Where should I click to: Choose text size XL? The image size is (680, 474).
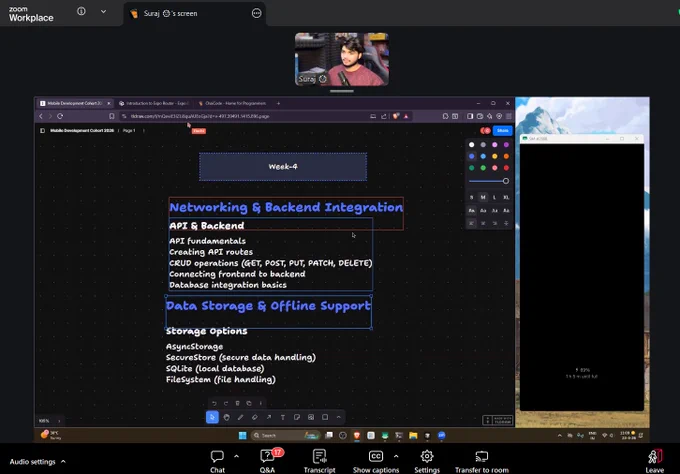point(506,197)
